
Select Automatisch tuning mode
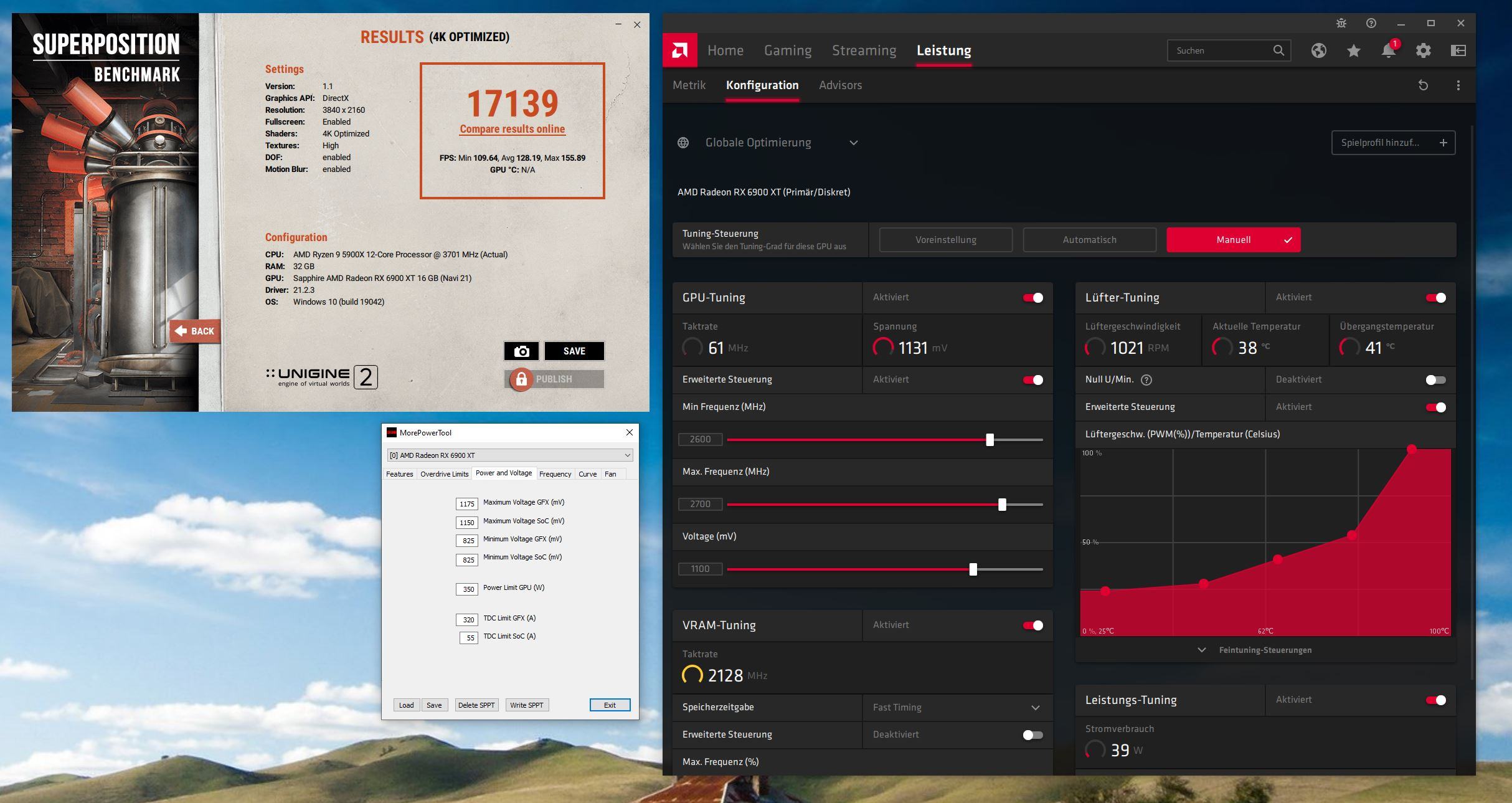coord(1090,240)
